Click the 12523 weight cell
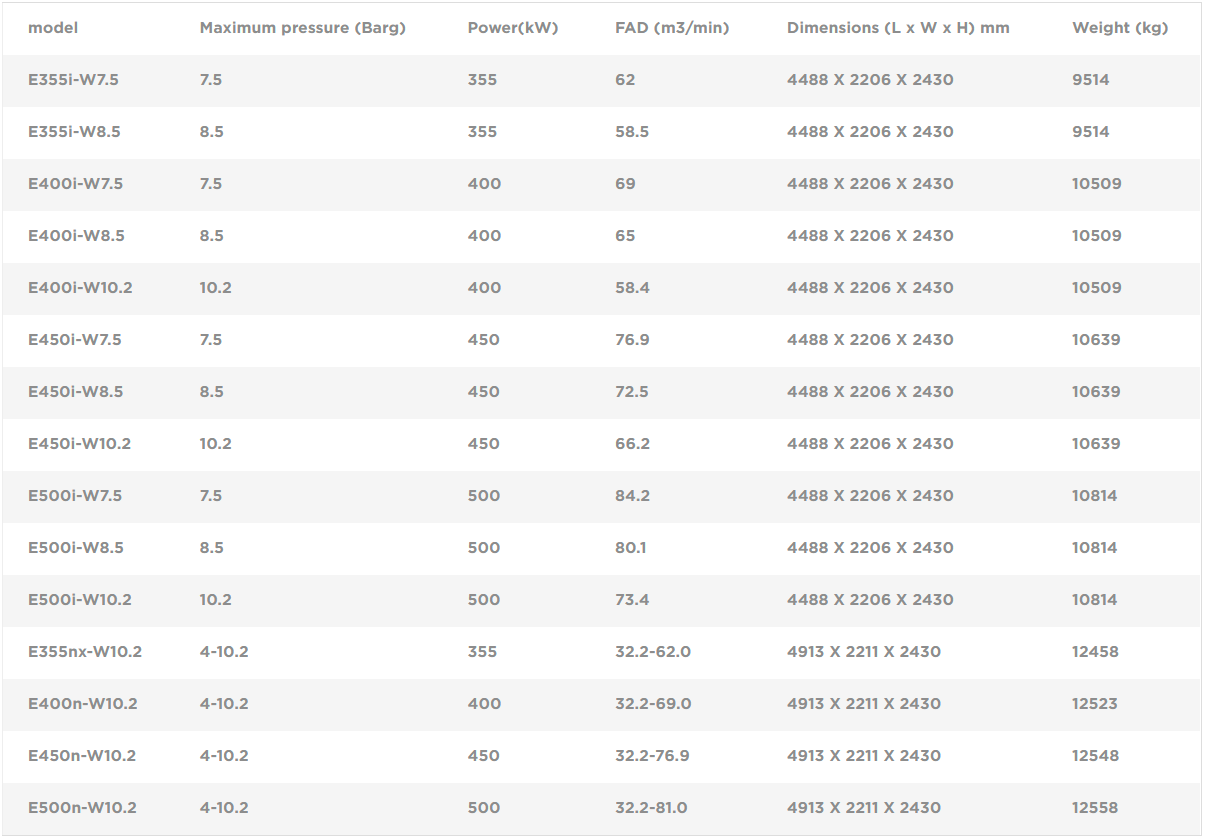 (1095, 704)
